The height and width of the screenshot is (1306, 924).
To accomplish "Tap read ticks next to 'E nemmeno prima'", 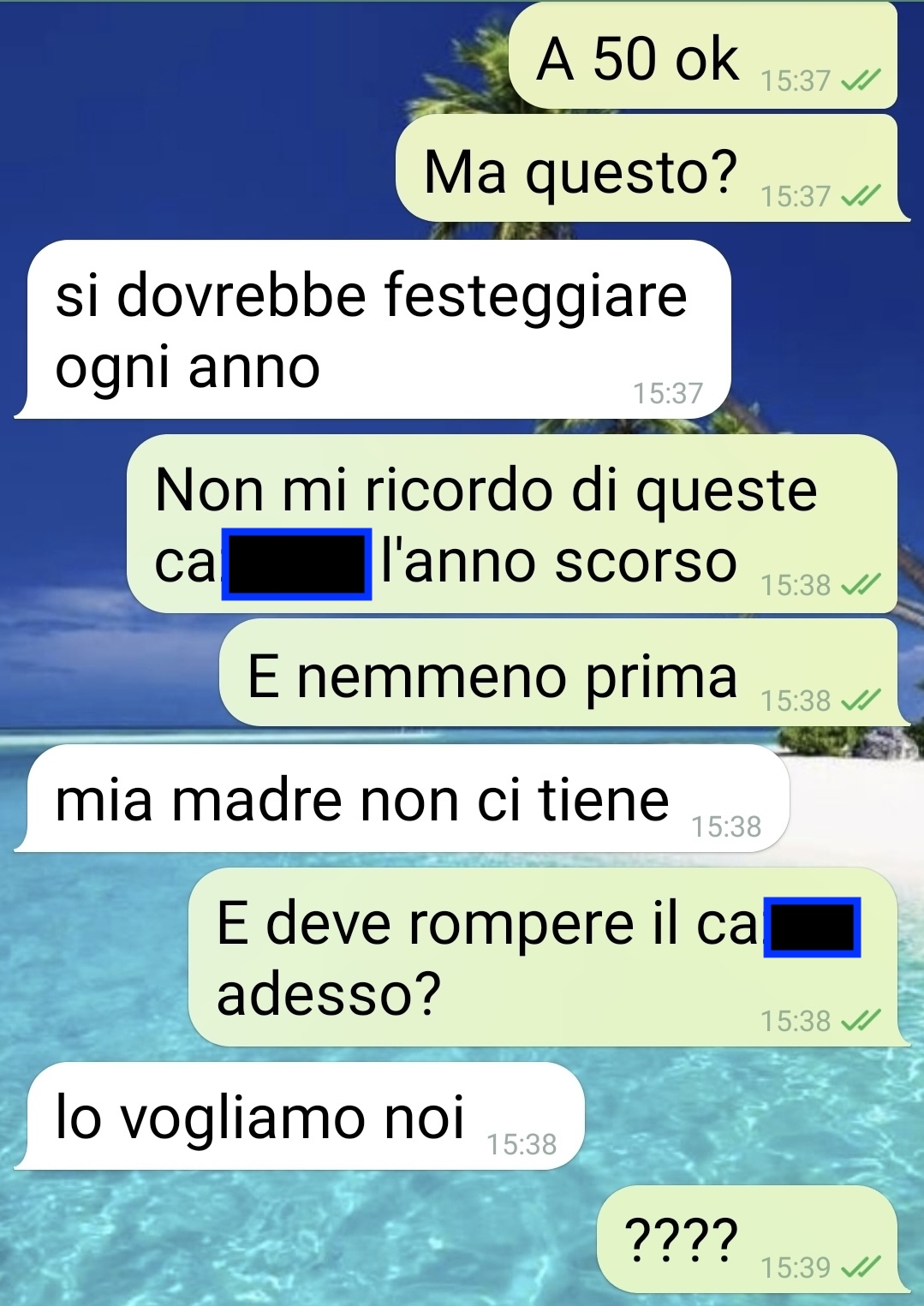I will [861, 701].
